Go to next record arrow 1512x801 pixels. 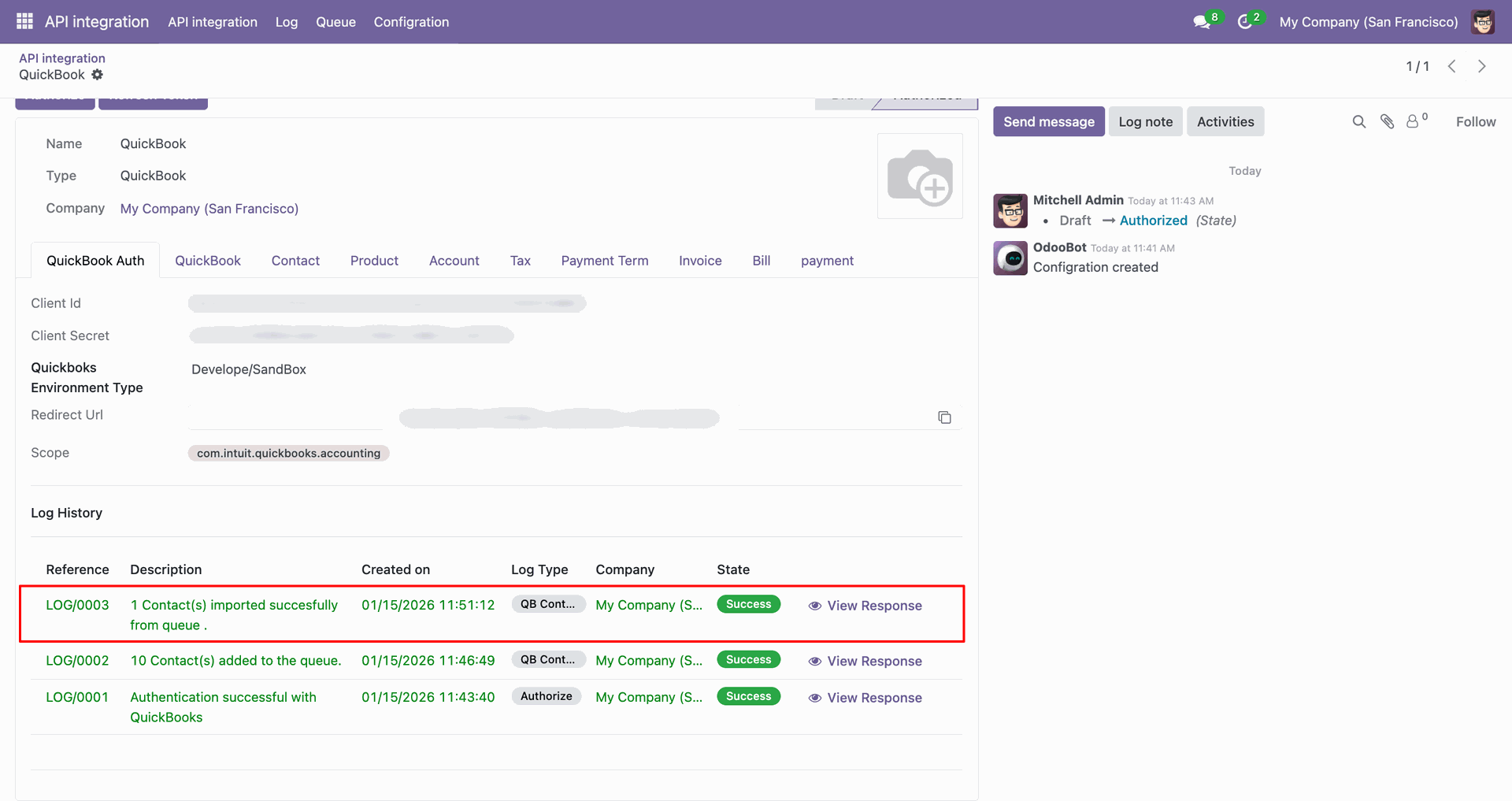[1482, 66]
